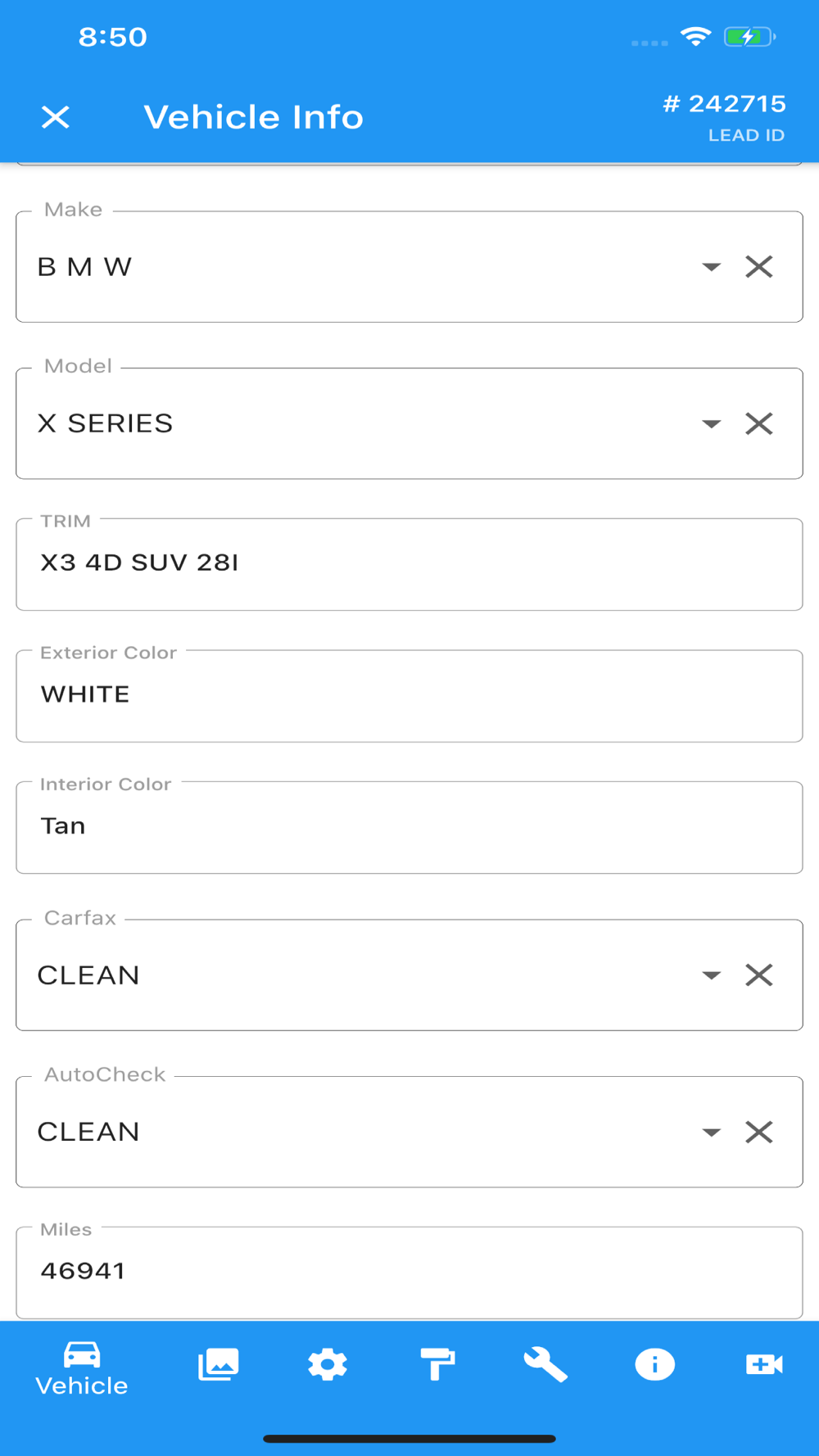The width and height of the screenshot is (819, 1456).
Task: Clear the AutoCheck selection
Action: pos(759,1132)
